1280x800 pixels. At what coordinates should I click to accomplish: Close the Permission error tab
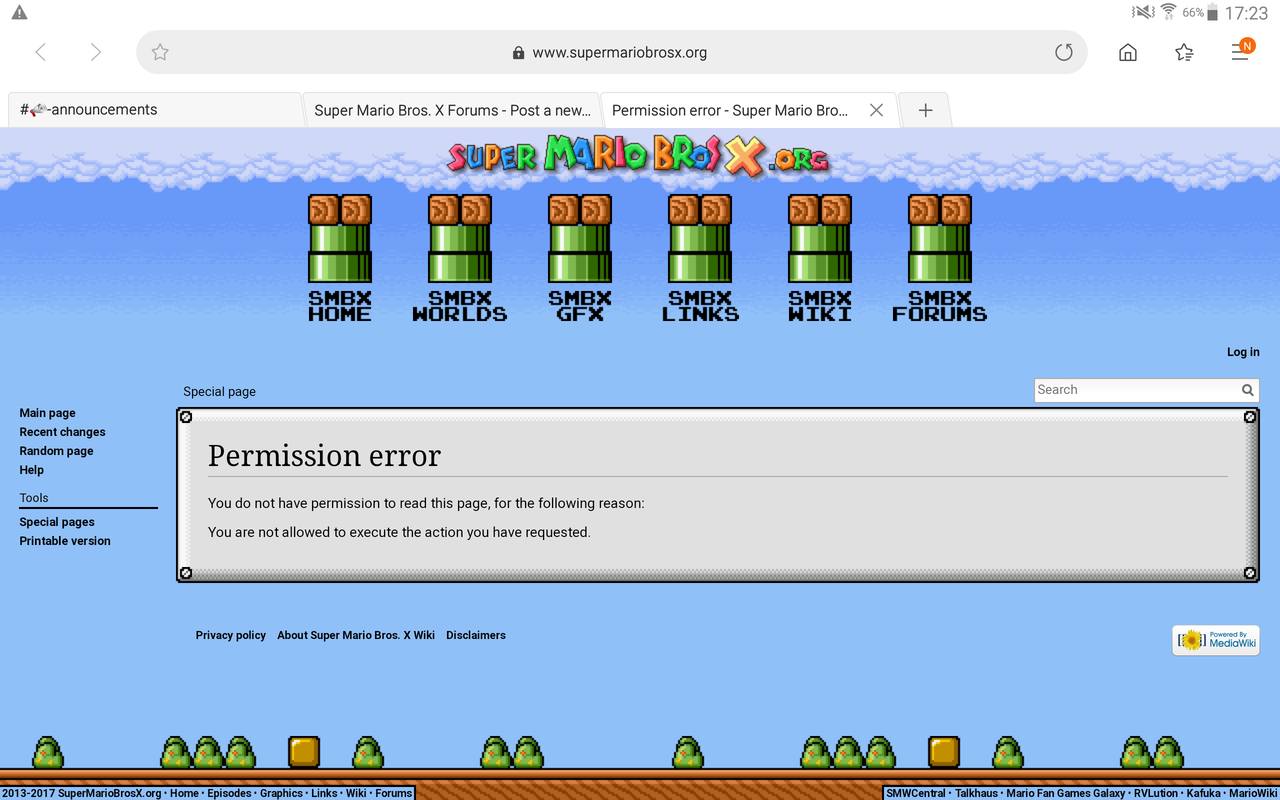click(876, 110)
